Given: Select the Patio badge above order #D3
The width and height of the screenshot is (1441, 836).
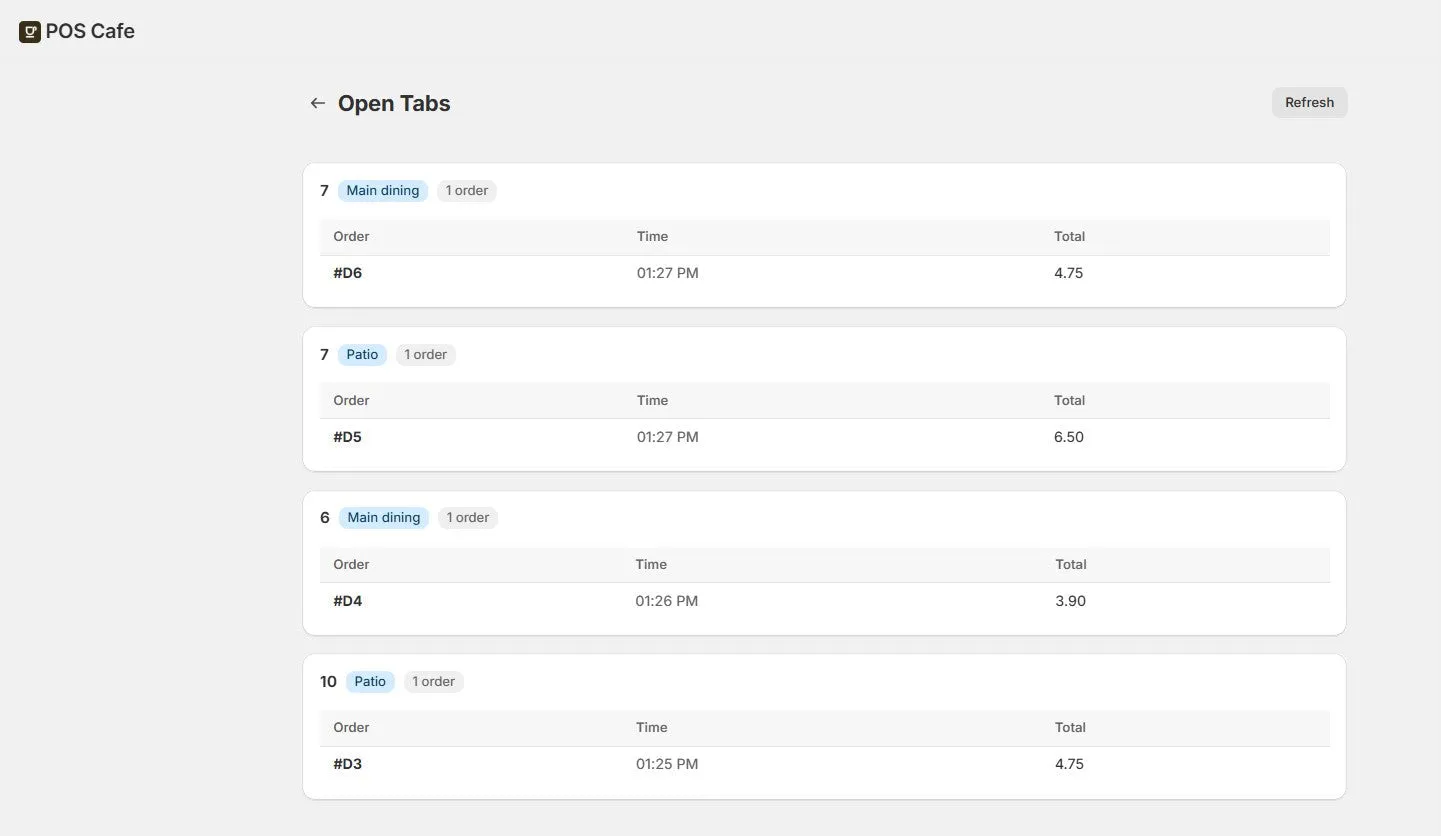Looking at the screenshot, I should coord(370,681).
